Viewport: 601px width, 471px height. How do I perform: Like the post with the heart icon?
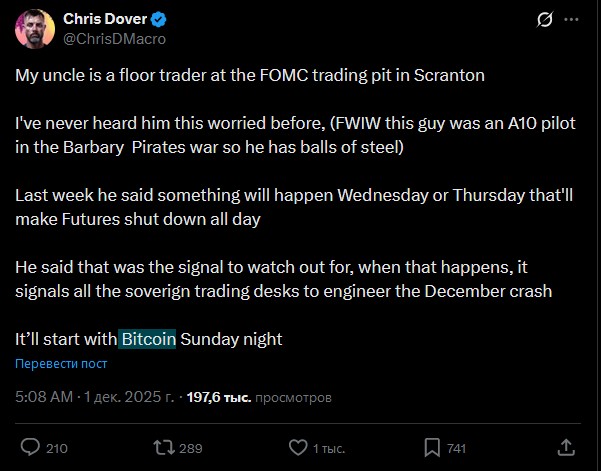click(297, 447)
